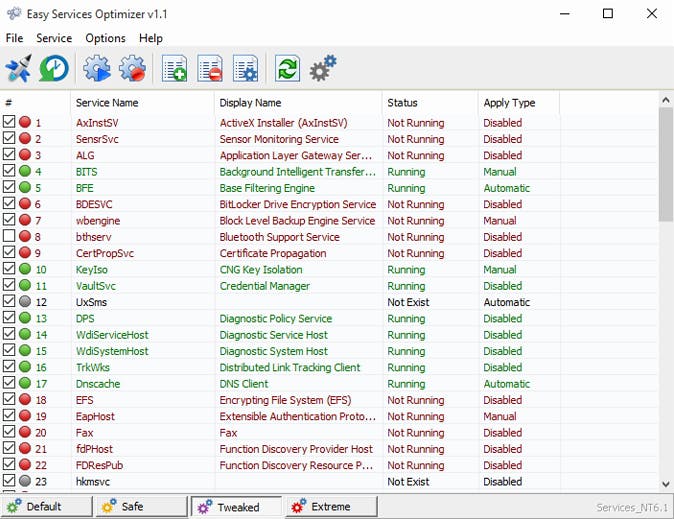
Task: Toggle the TrkWks service checkbox
Action: point(9,366)
